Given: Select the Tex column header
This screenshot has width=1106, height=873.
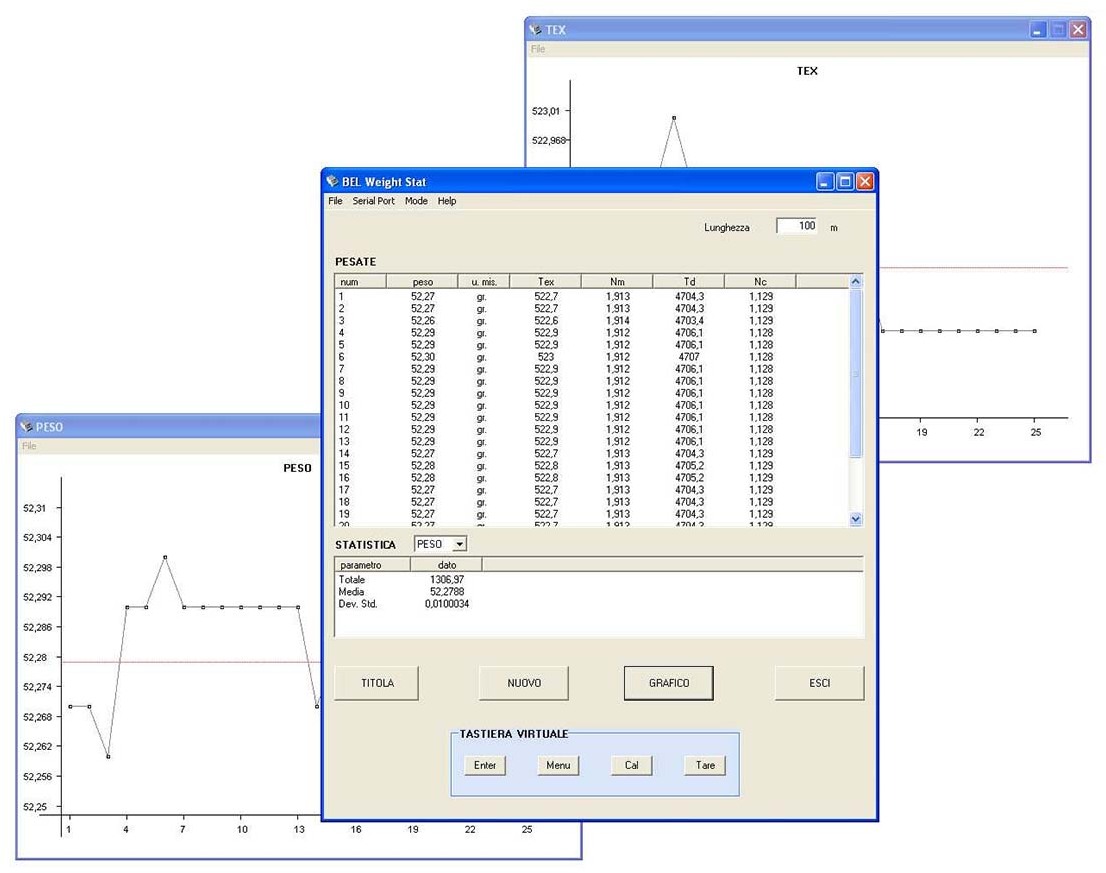Looking at the screenshot, I should pos(546,281).
